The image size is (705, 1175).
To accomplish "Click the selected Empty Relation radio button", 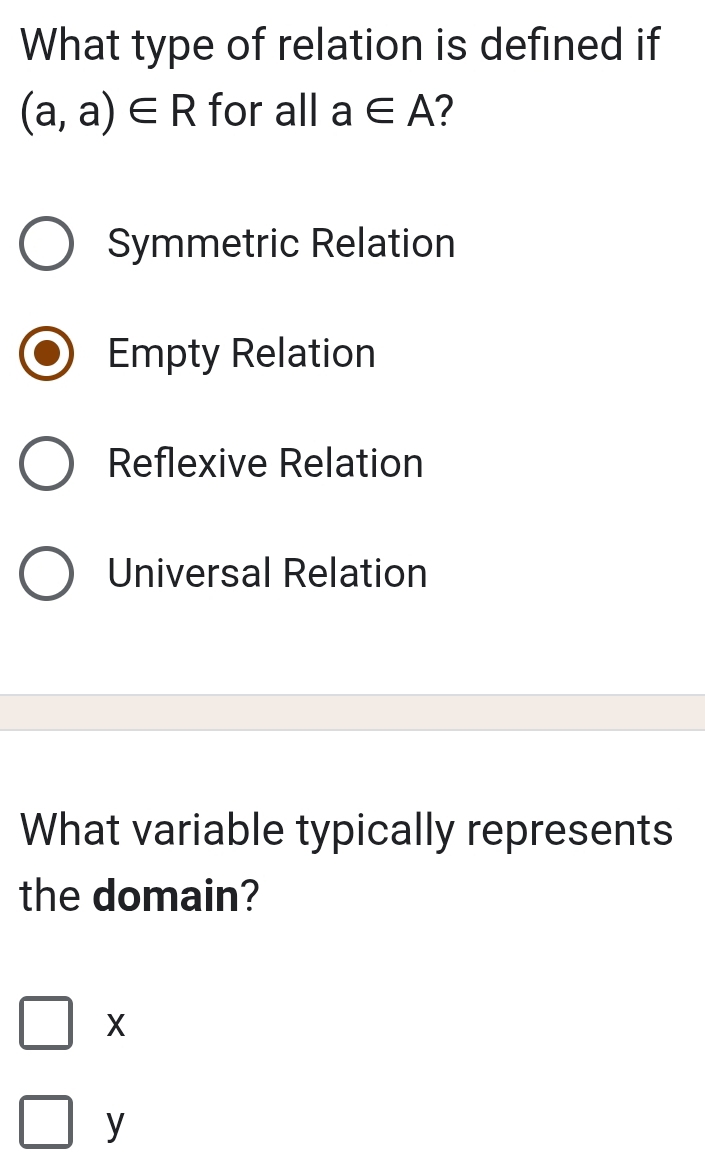I will [46, 354].
